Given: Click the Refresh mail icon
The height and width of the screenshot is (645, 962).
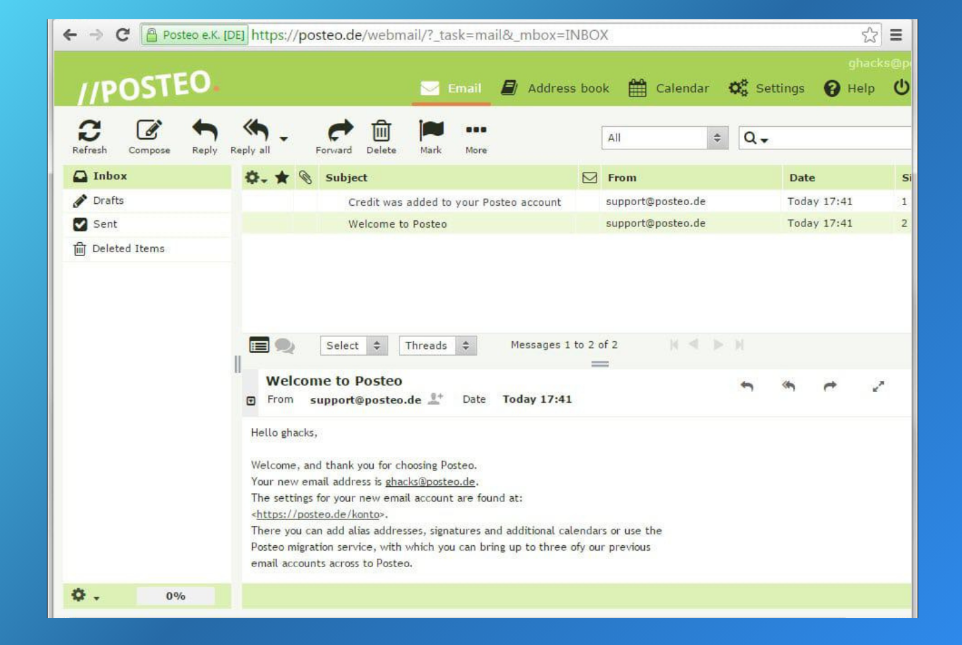Looking at the screenshot, I should pos(90,136).
